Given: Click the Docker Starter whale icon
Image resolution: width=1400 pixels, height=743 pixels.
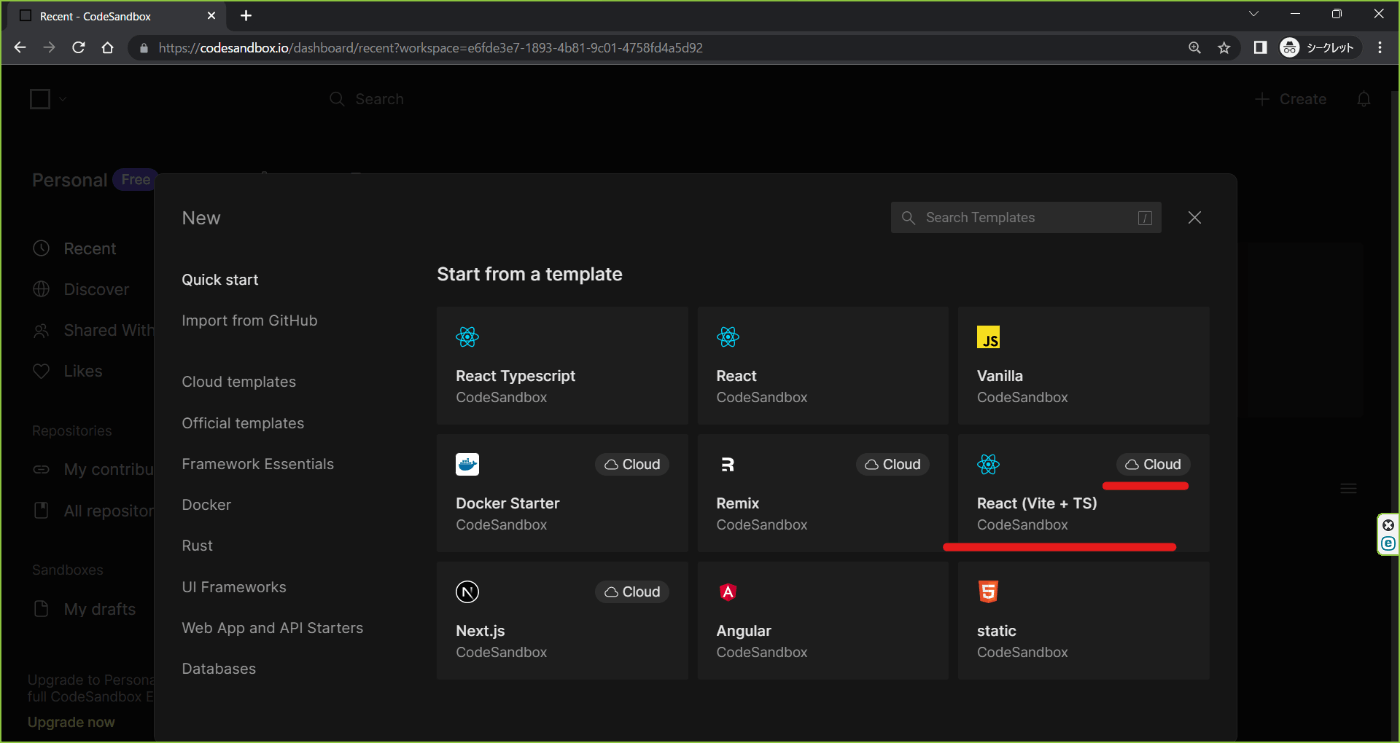Looking at the screenshot, I should click(467, 464).
